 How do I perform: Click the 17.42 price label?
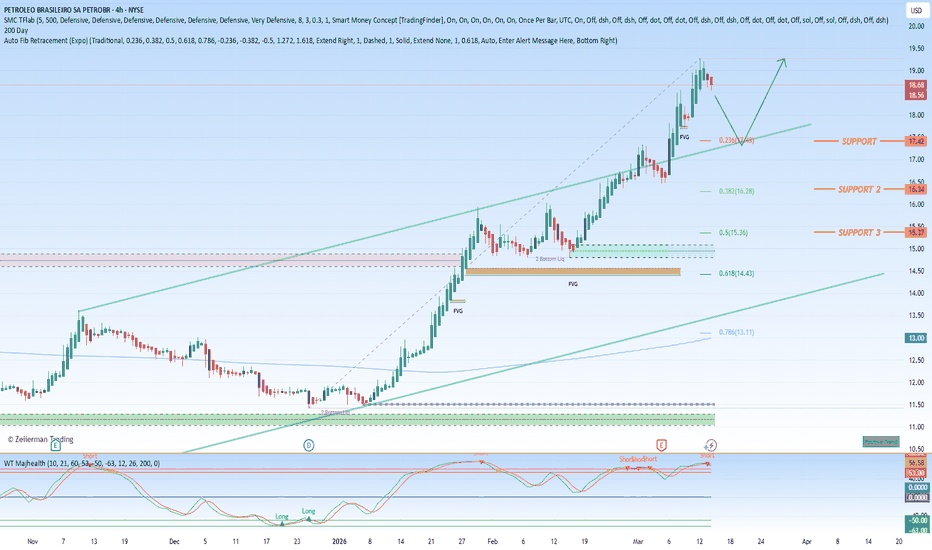[x=915, y=141]
